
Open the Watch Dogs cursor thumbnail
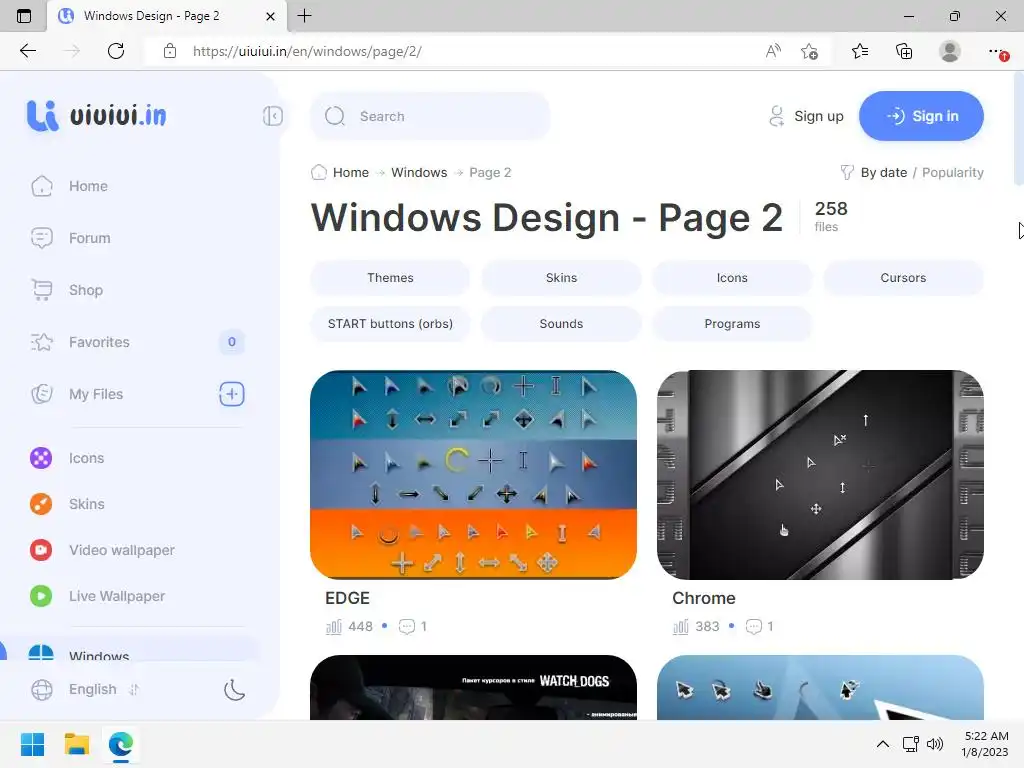coord(473,688)
